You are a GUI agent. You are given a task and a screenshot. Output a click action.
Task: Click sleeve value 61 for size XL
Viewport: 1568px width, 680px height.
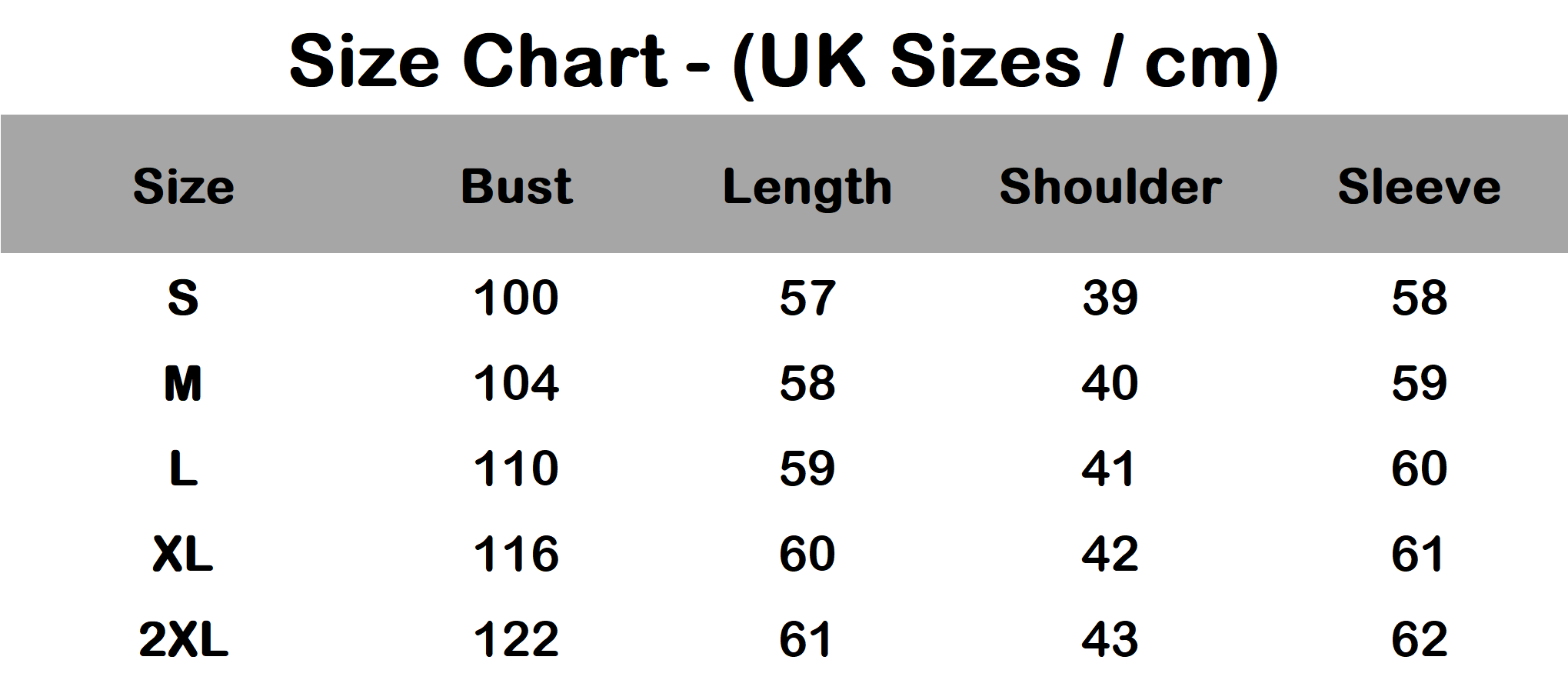pos(1419,554)
